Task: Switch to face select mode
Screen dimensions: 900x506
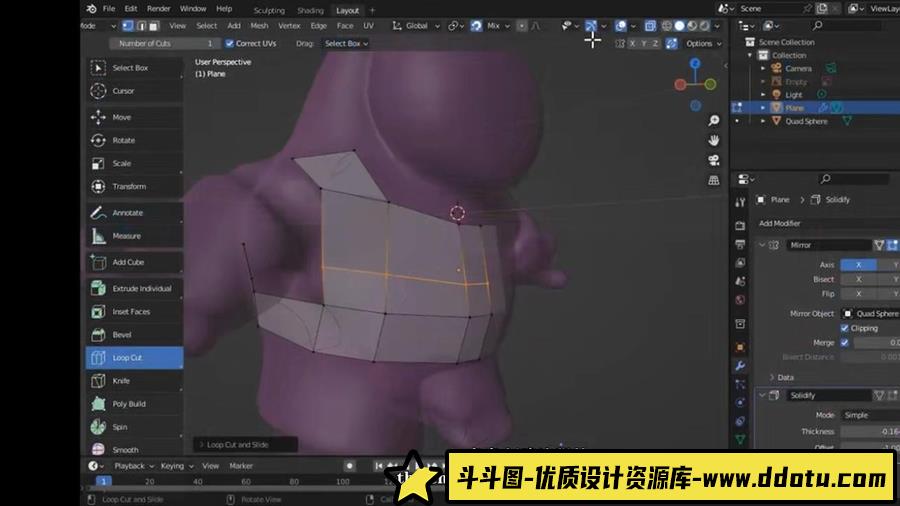Action: click(153, 26)
